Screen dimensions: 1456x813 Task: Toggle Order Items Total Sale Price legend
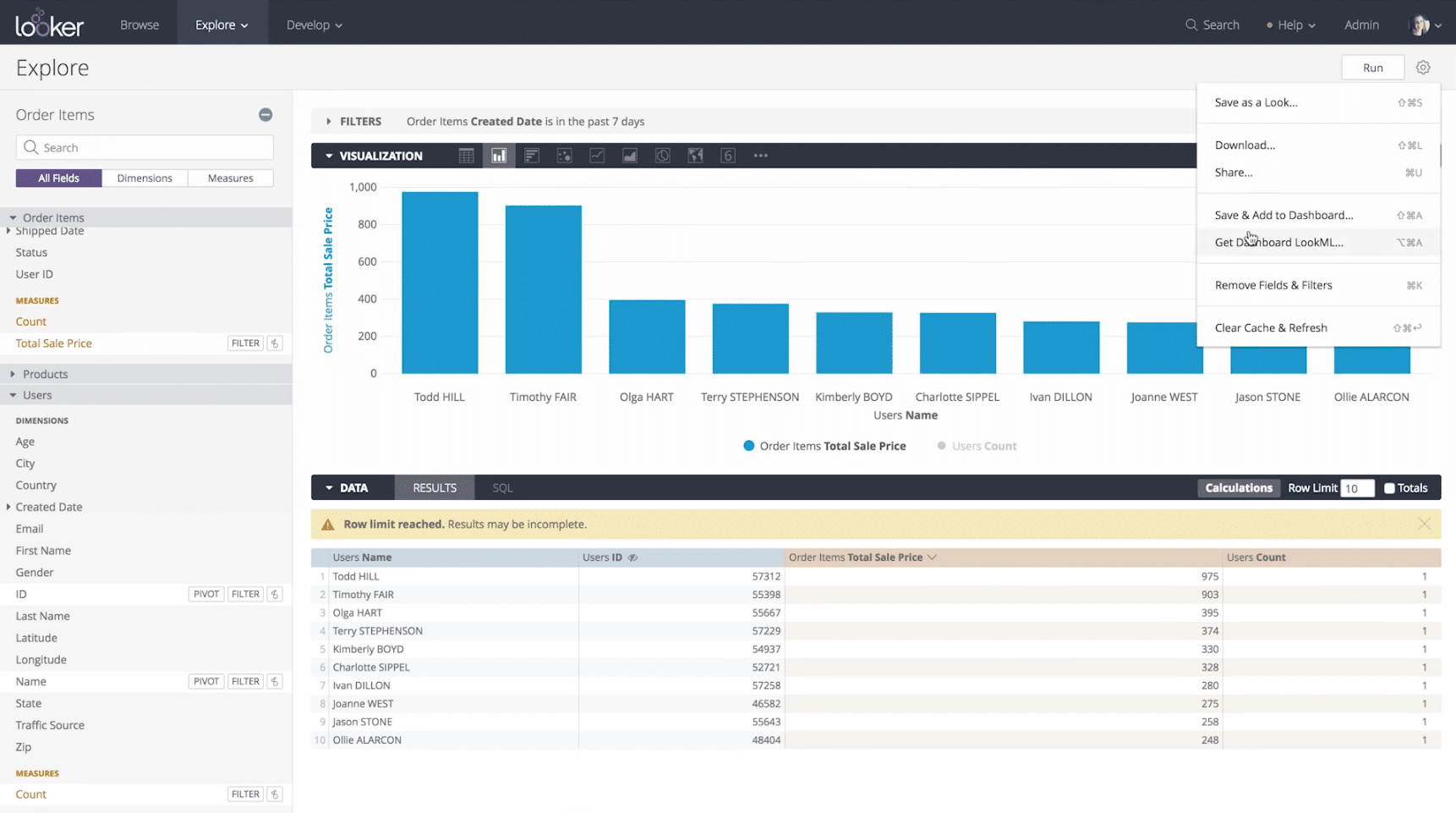coord(824,446)
